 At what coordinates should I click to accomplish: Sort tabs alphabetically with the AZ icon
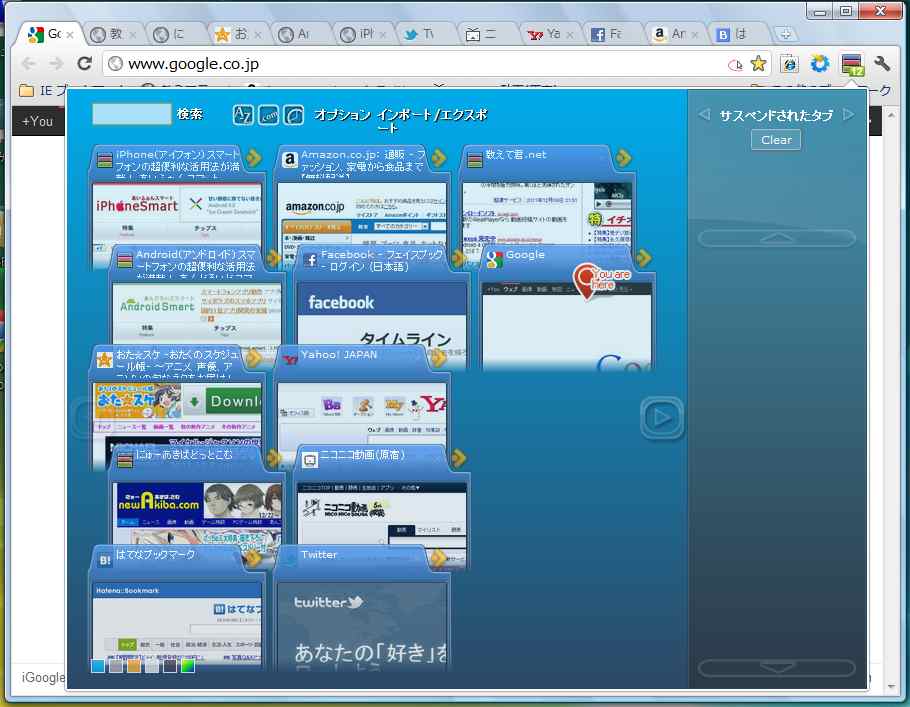pos(243,114)
